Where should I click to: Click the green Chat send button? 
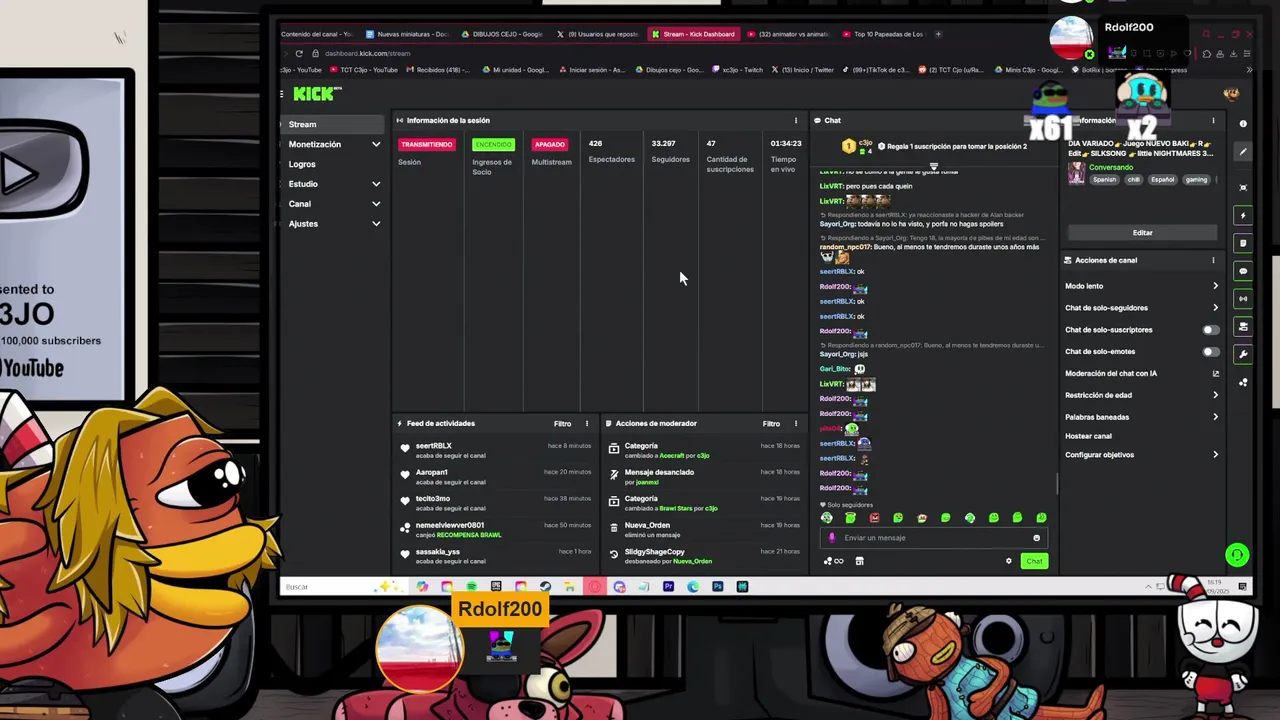coord(1034,561)
